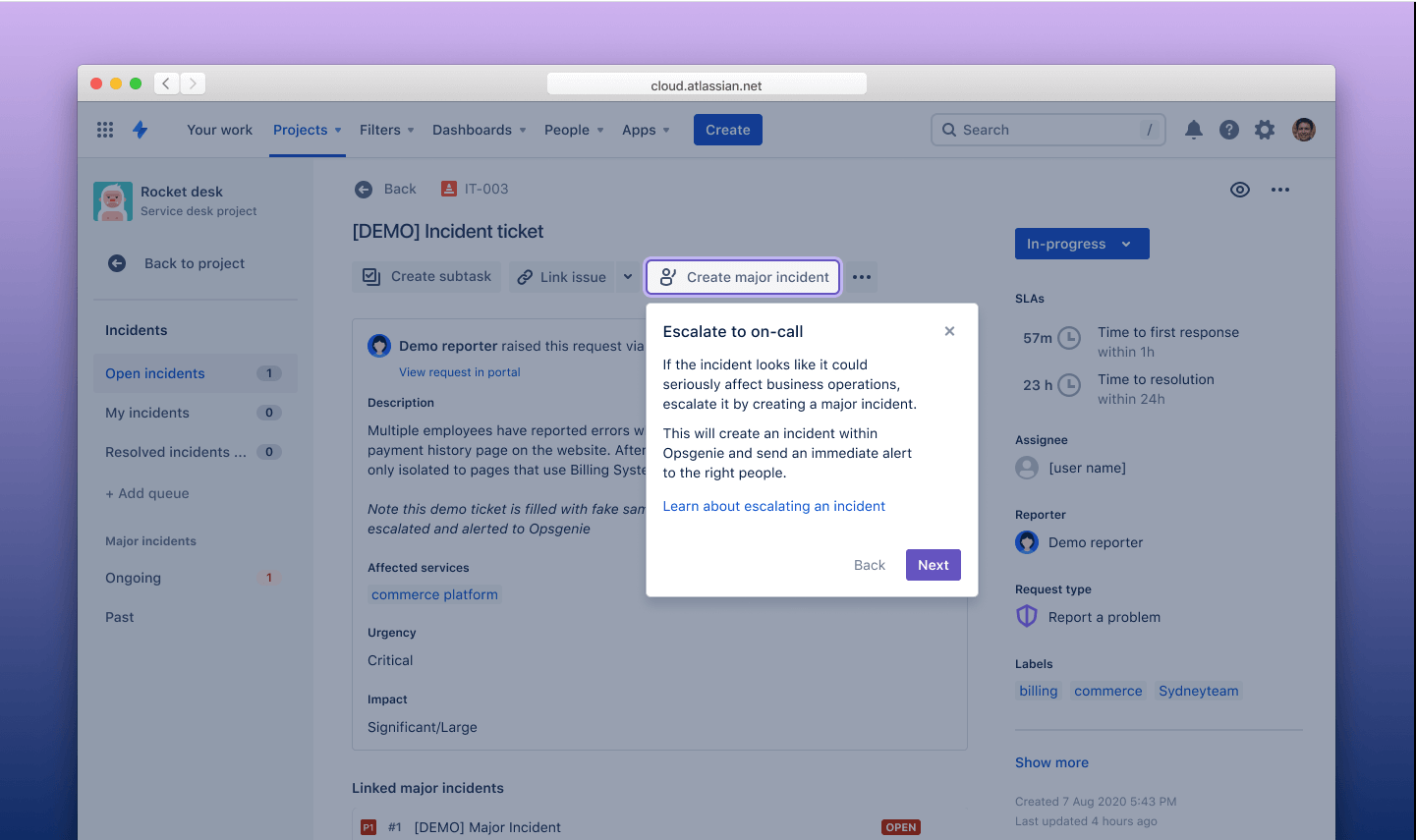Click the Jira lightning bolt logo

tap(141, 130)
